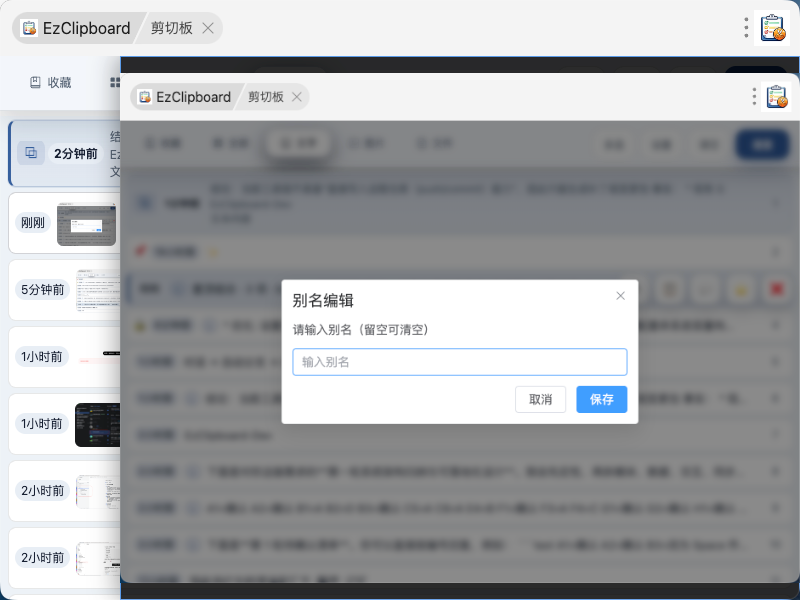800x600 pixels.
Task: Click the grid icon next to 收藏
Action: tap(115, 83)
